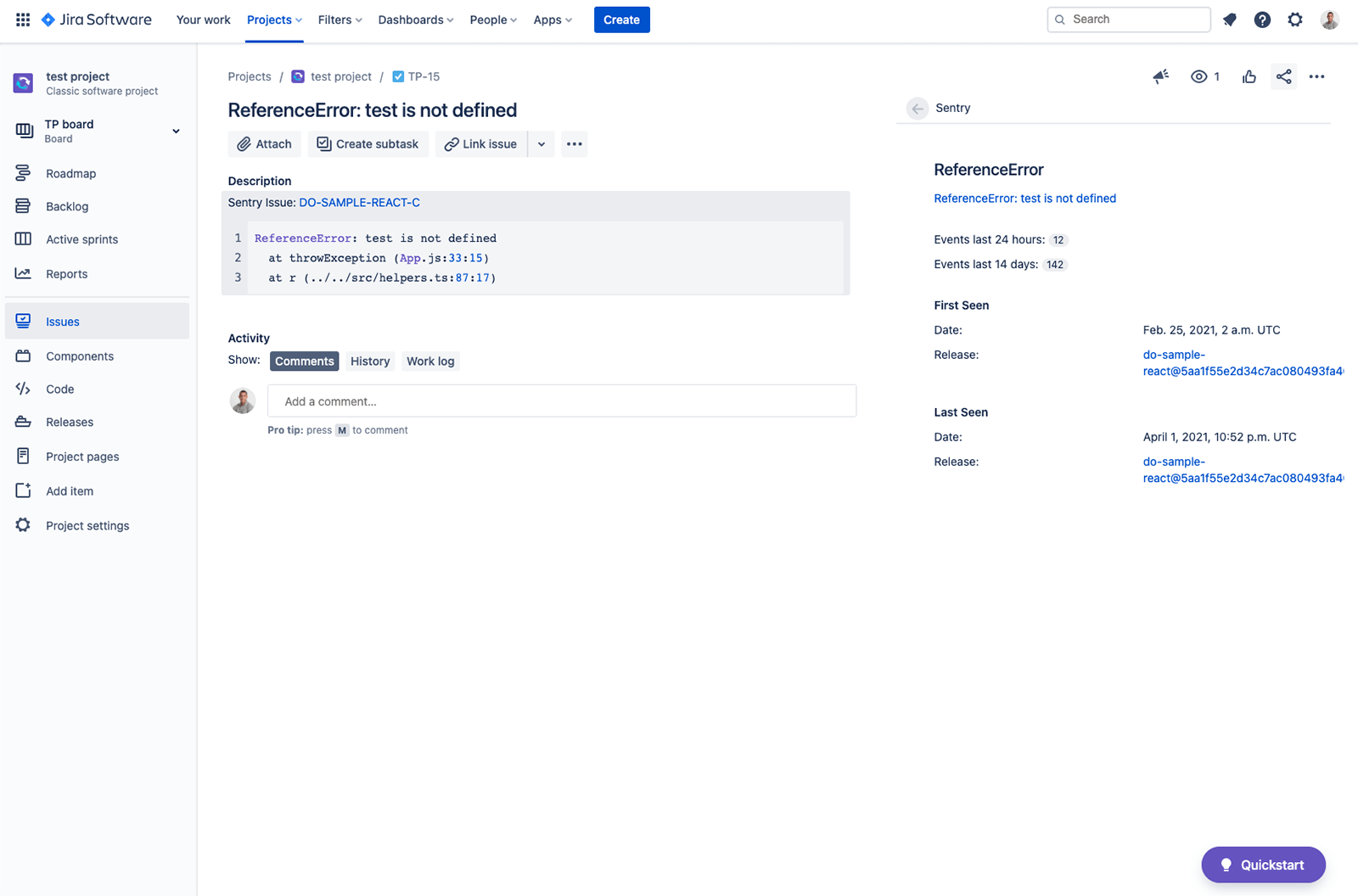Viewport: 1358px width, 896px height.
Task: Switch activity view to Work log
Action: (x=430, y=361)
